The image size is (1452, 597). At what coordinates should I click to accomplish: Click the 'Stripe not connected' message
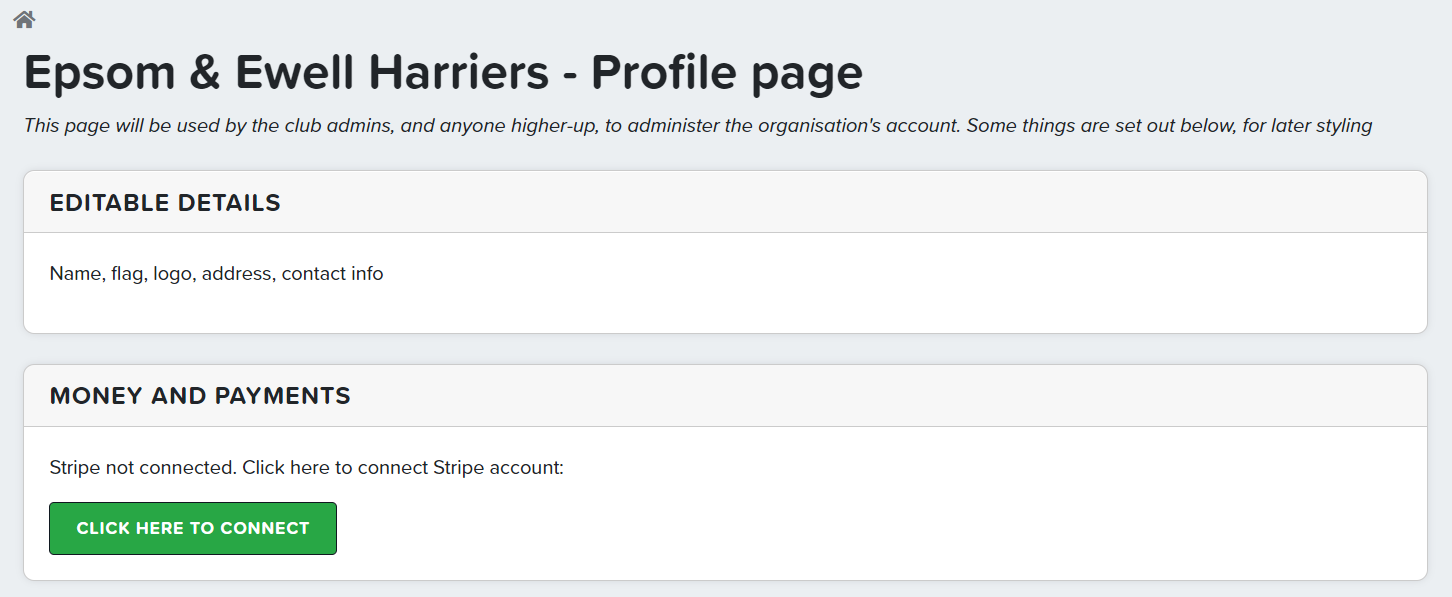[x=307, y=467]
